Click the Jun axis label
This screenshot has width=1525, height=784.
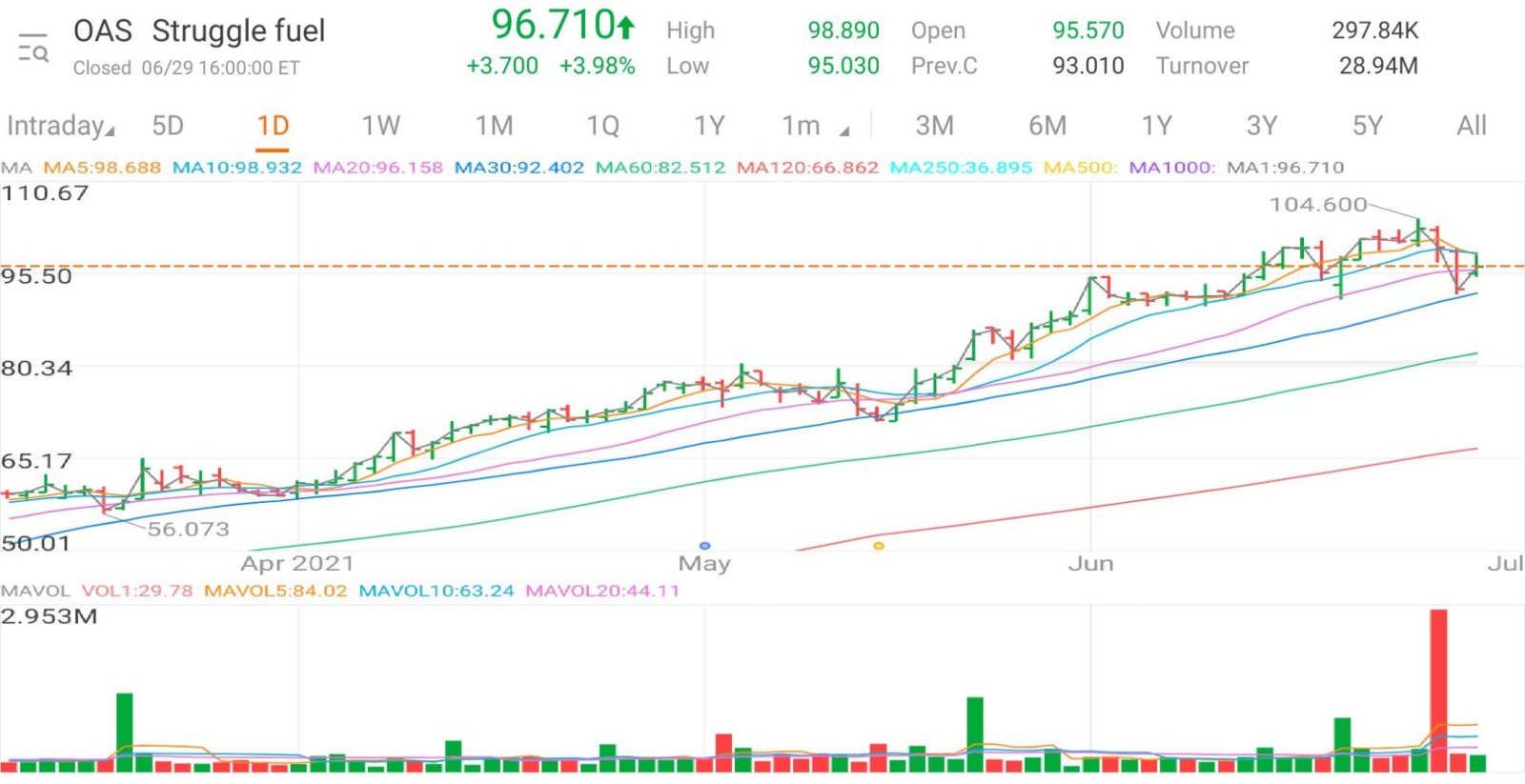1090,564
